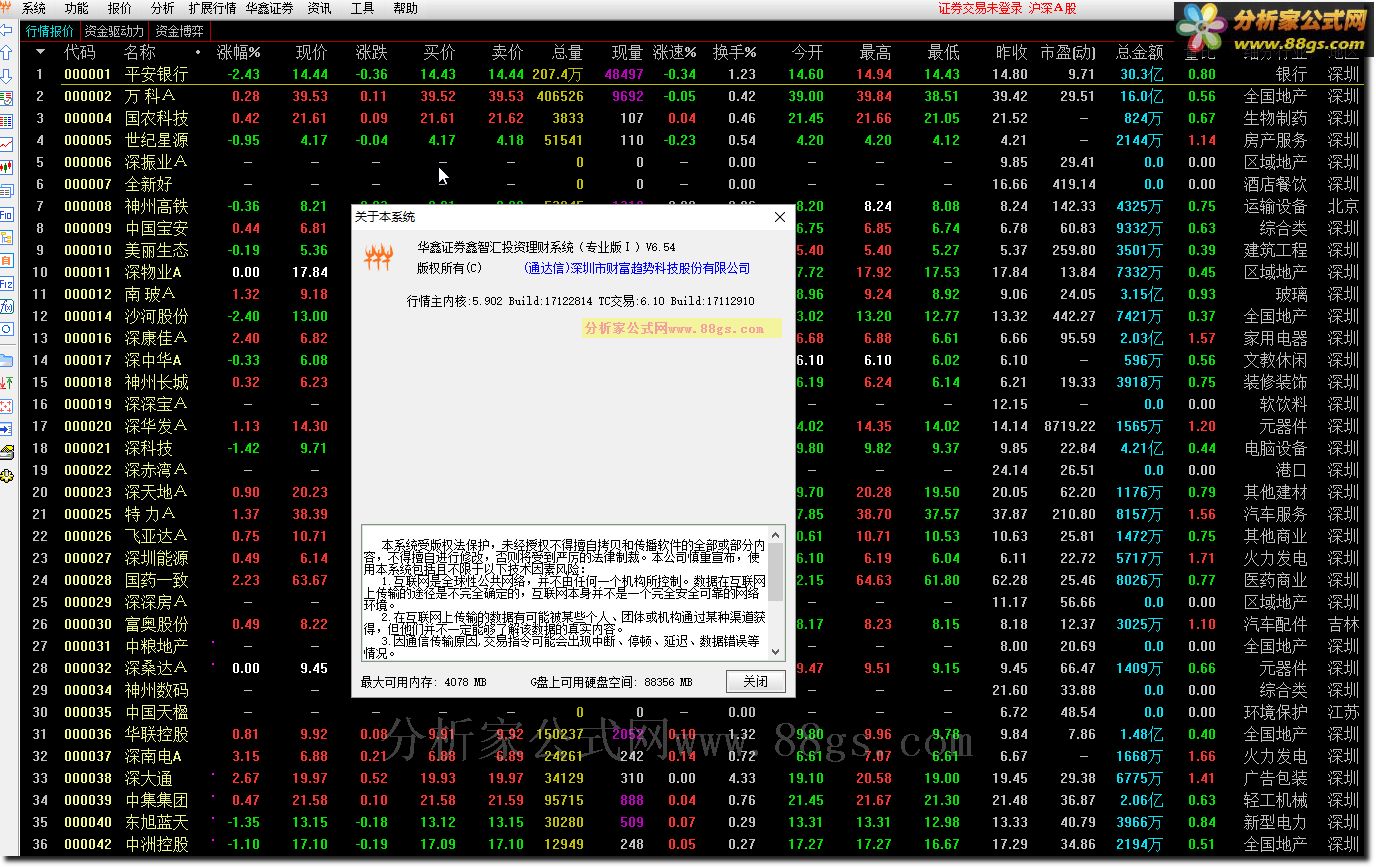Sort by the 现价 column header

[311, 52]
